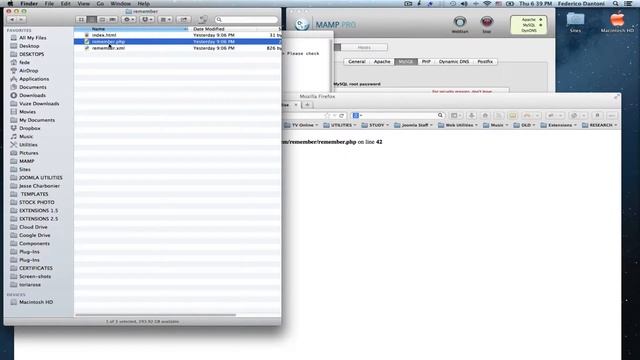Screen dimensions: 640x360
Task: Click the Firefox search magnifier icon
Action: 440,116
